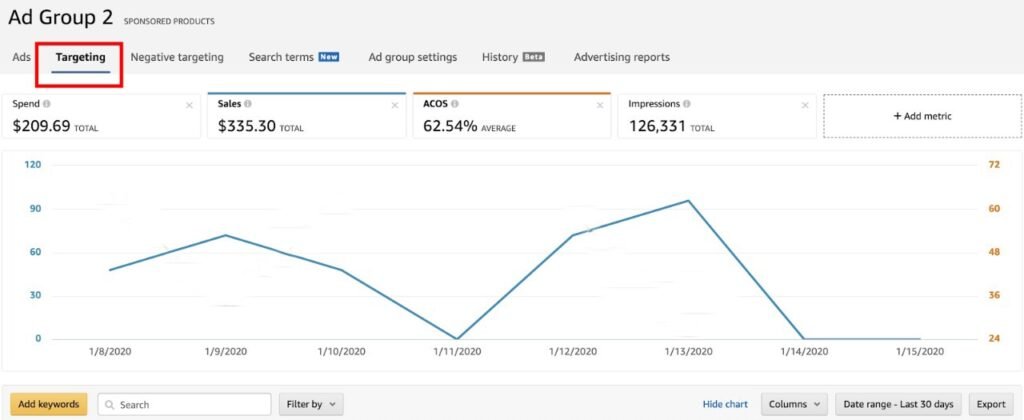The width and height of the screenshot is (1024, 420).
Task: Open Date range Last 30 days selector
Action: (x=899, y=404)
